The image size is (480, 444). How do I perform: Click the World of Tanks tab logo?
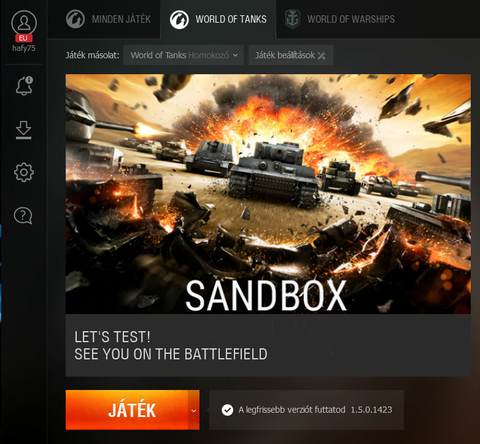tap(179, 19)
